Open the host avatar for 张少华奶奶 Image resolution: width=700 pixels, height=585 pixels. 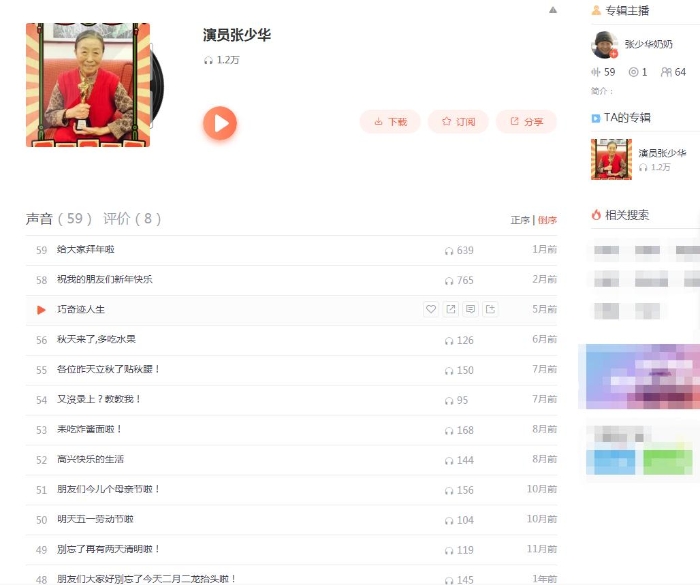pyautogui.click(x=604, y=45)
